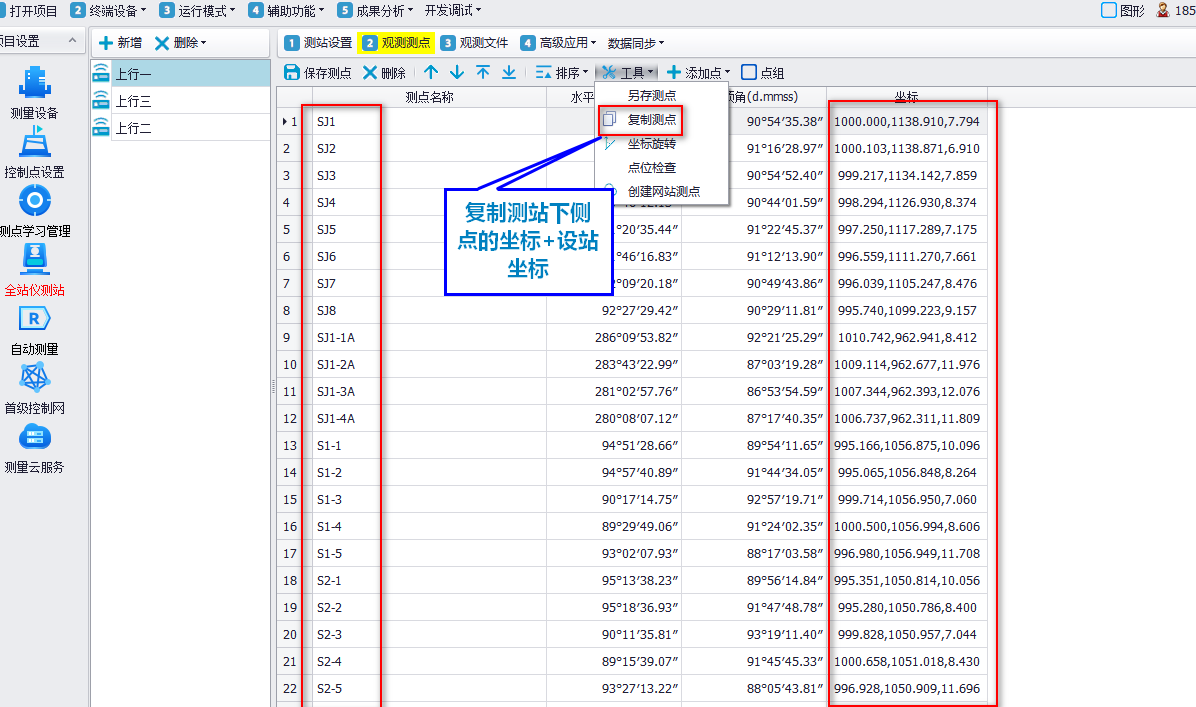
Task: Open the 测量设备 sidebar icon
Action: pyautogui.click(x=34, y=85)
